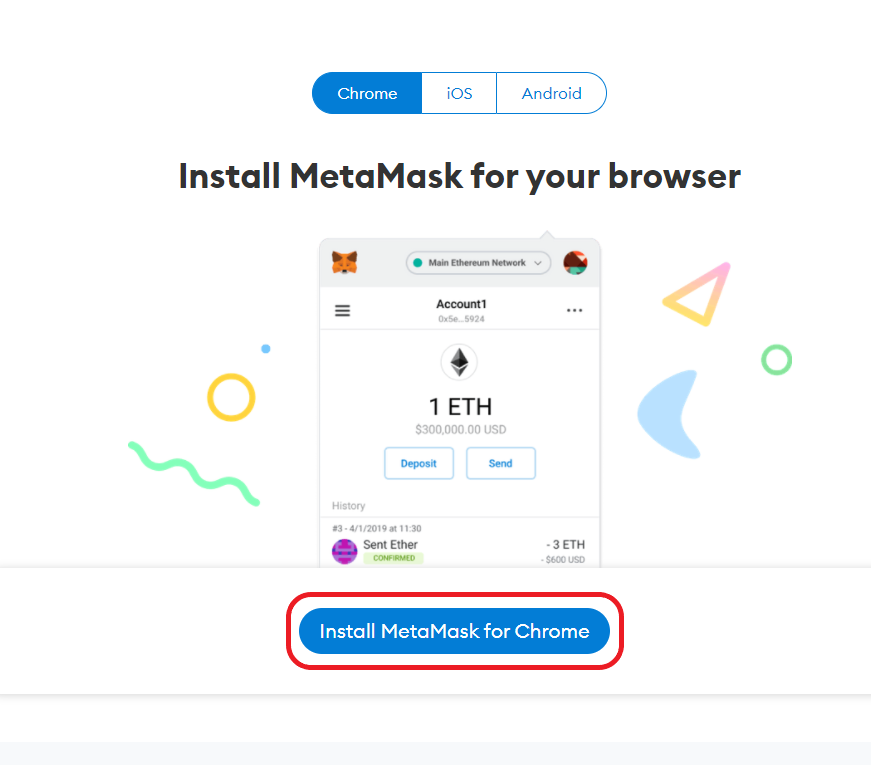The height and width of the screenshot is (765, 871).
Task: Click the network selector chevron arrow
Action: click(538, 263)
